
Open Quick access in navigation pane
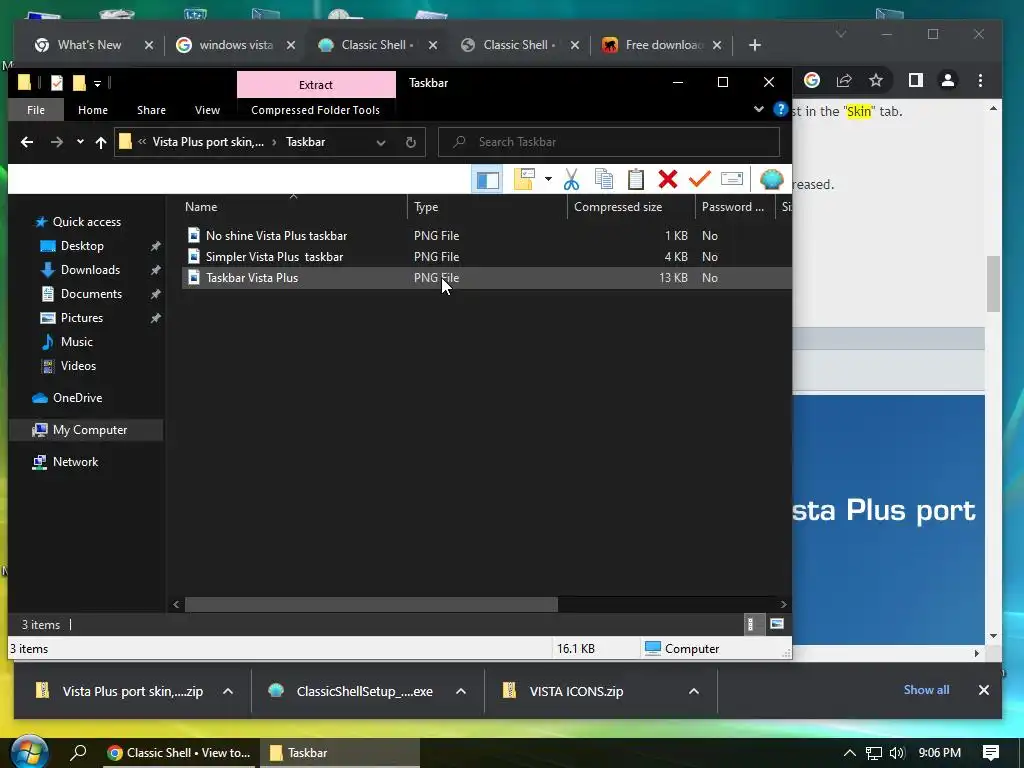tap(86, 222)
